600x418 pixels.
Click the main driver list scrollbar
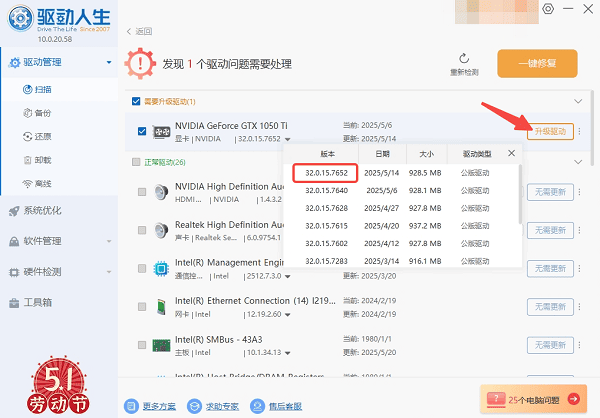pos(592,128)
